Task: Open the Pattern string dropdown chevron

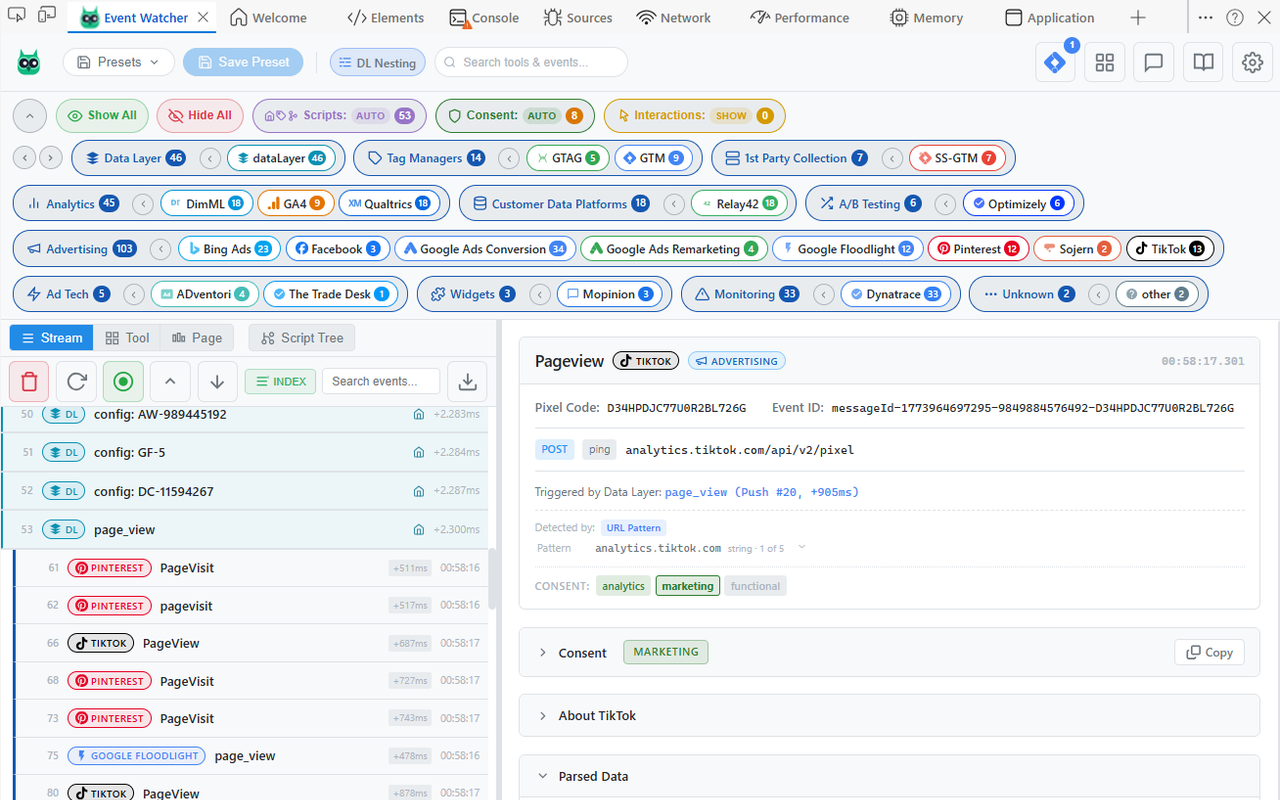Action: (x=802, y=547)
